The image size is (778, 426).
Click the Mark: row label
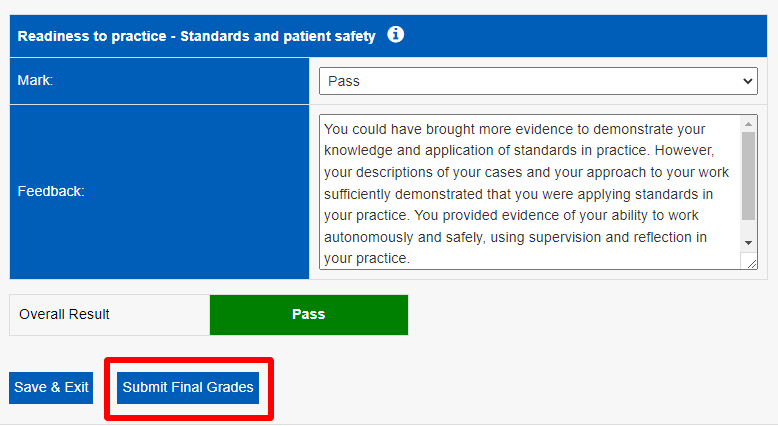tap(35, 80)
